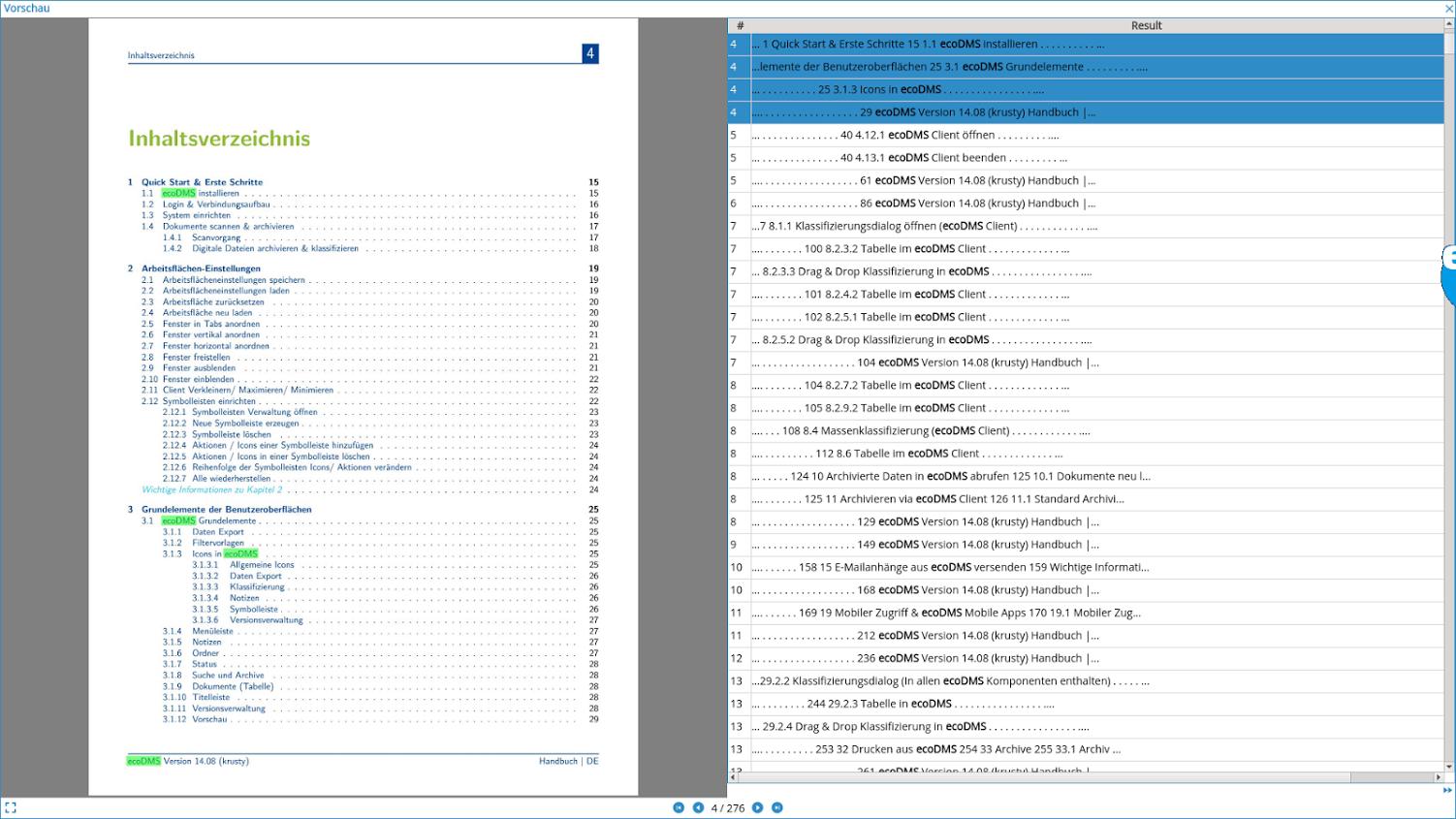Select result '253 32 Drucken aus ecoDMS 254 33 Archive'
This screenshot has height=819, width=1456.
pyautogui.click(x=1086, y=750)
